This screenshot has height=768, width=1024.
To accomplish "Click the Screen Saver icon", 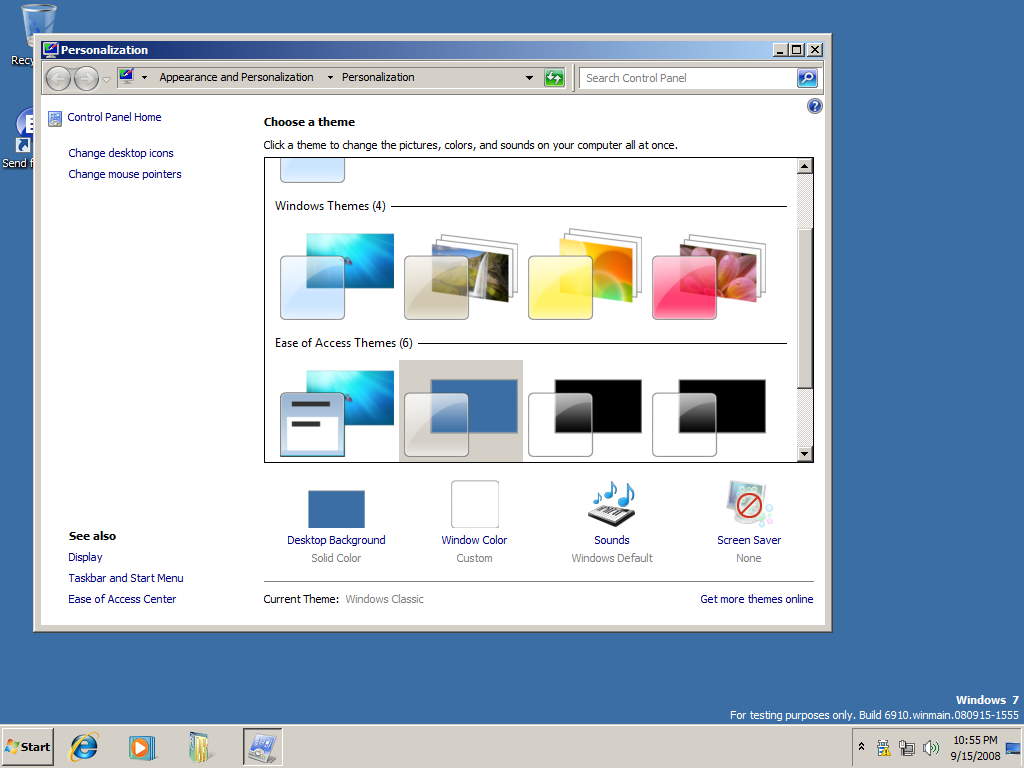I will pyautogui.click(x=748, y=505).
